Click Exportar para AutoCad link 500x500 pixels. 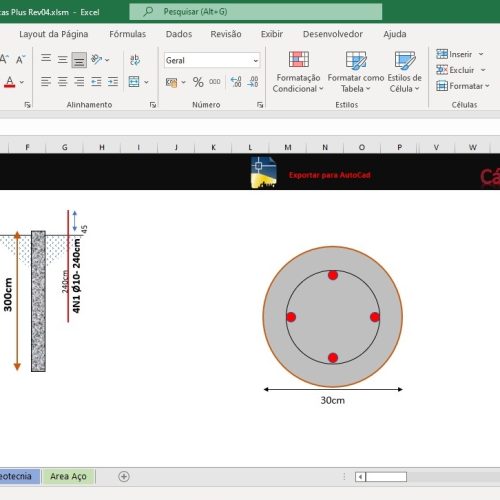pos(330,175)
